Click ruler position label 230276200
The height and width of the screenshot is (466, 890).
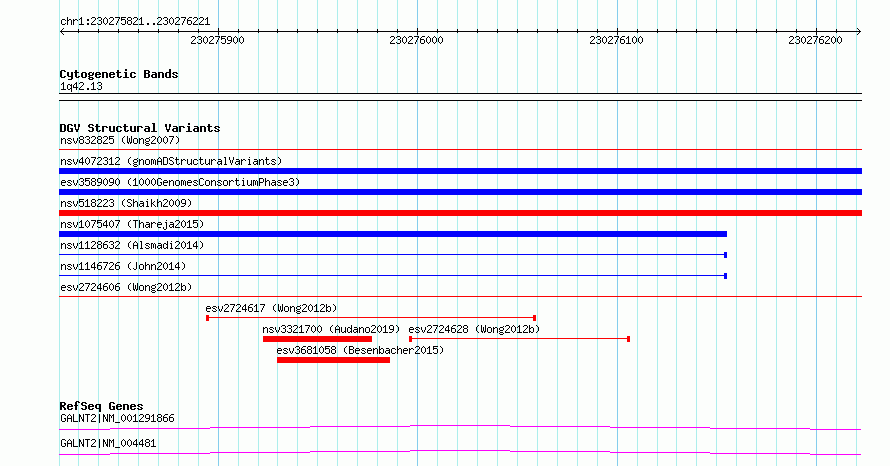(815, 40)
